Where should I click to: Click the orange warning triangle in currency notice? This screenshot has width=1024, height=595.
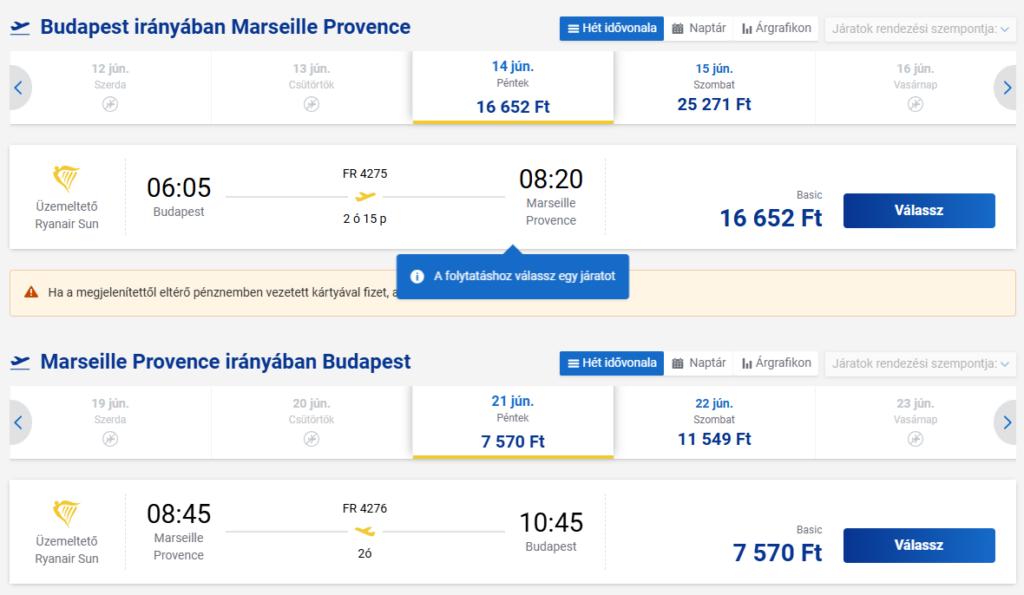30,293
